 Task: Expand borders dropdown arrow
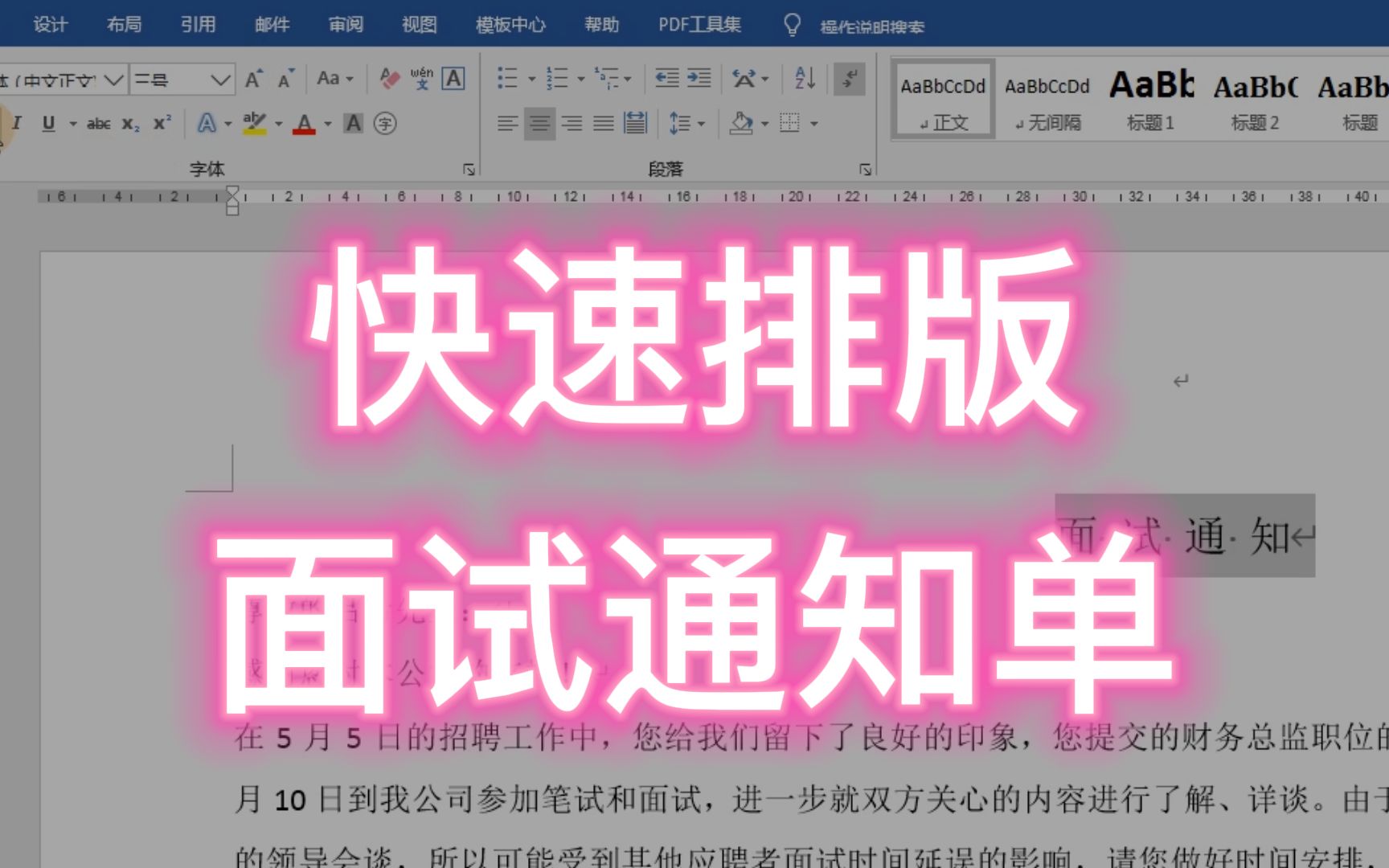point(814,124)
